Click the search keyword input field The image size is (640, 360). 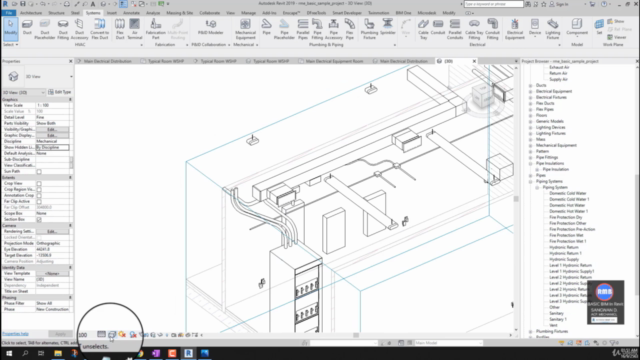[x=493, y=4]
